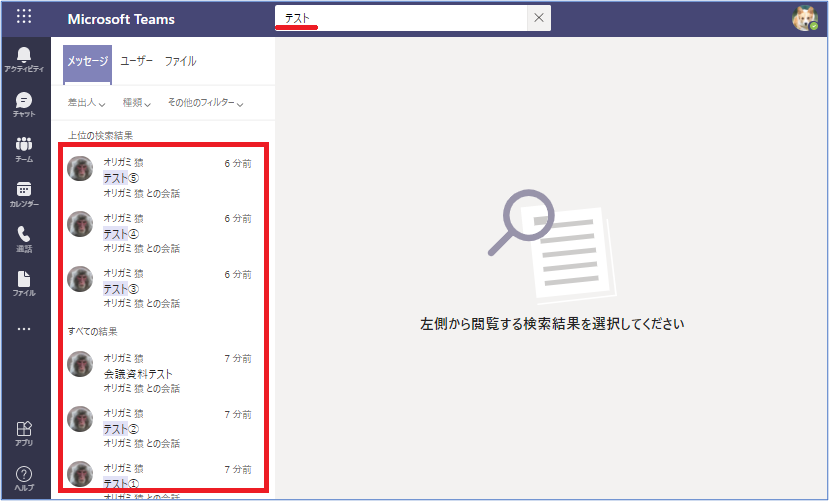The image size is (829, 501).
Task: Click into the search field containing テスト
Action: point(401,18)
